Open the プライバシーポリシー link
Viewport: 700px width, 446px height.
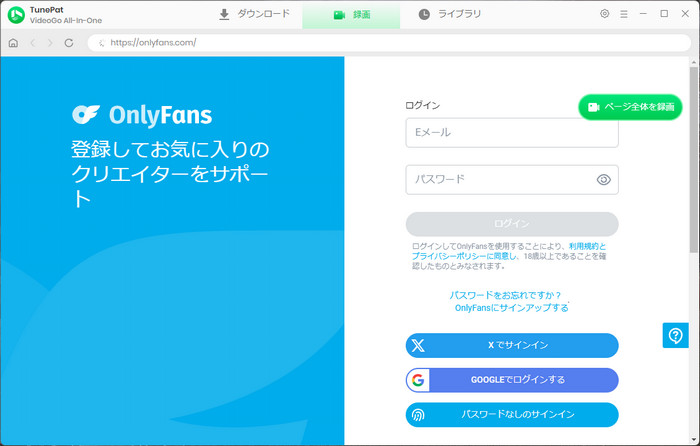tap(449, 256)
